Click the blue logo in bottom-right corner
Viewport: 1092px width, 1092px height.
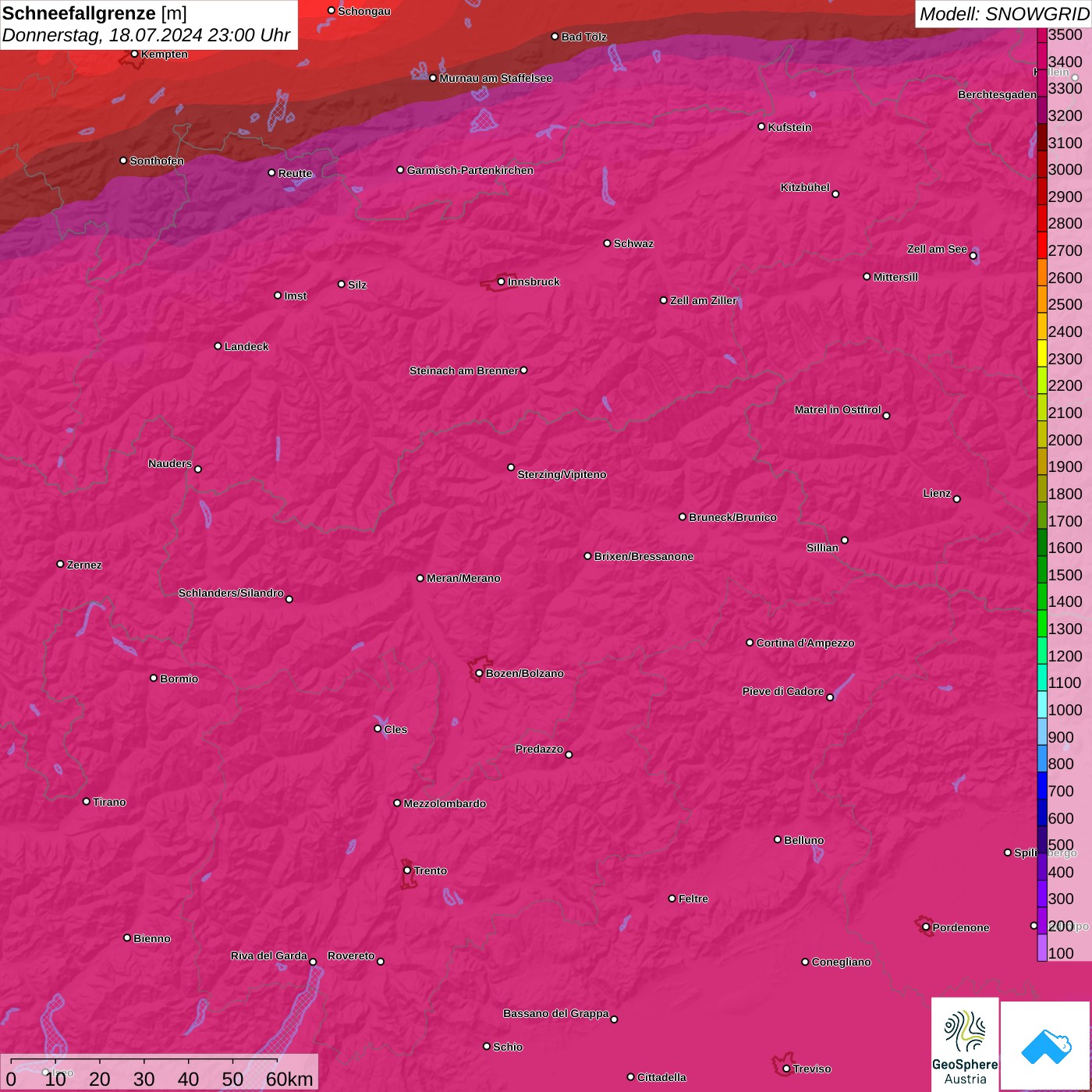pos(1046,1045)
